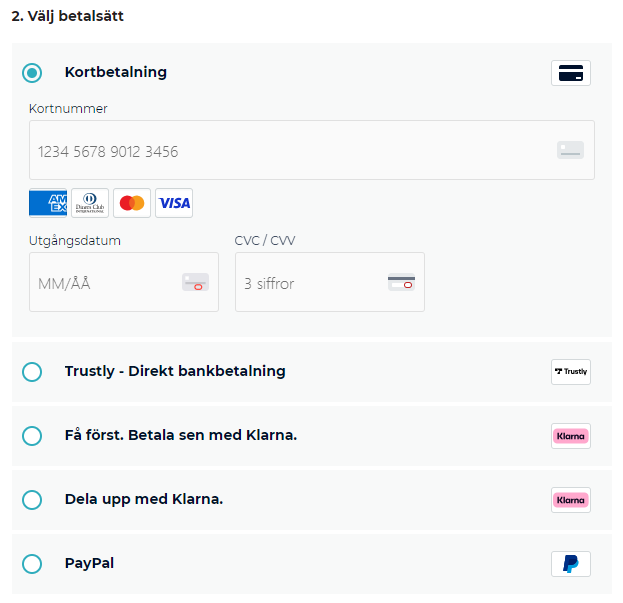Click the Diners Club card logo

point(90,203)
